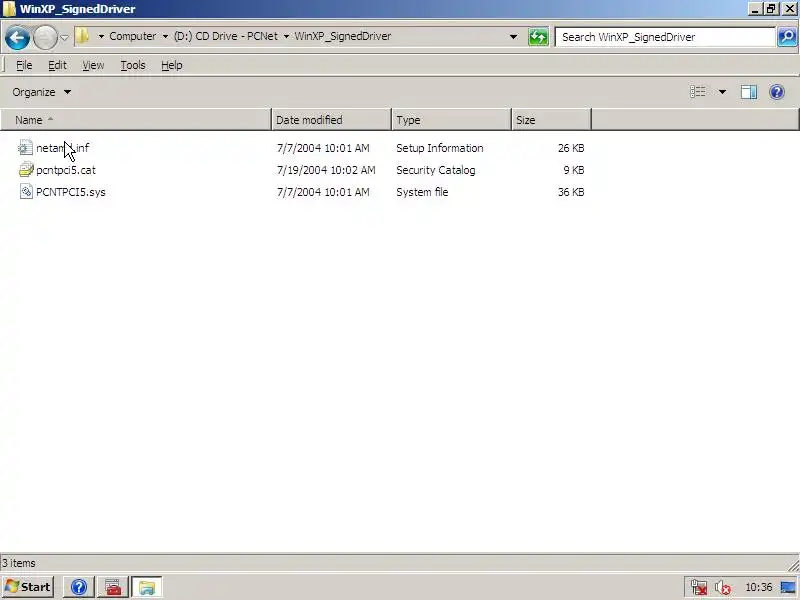
Task: Click the System file type cell
Action: tap(422, 192)
